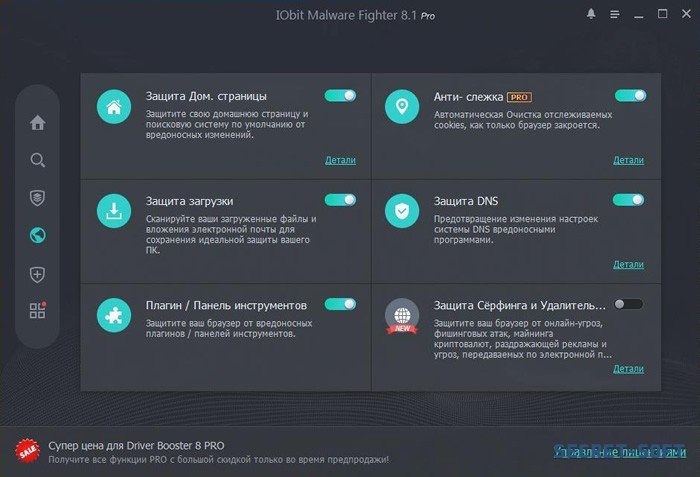Click the Управление лицензиями link
The height and width of the screenshot is (477, 700).
point(616,452)
